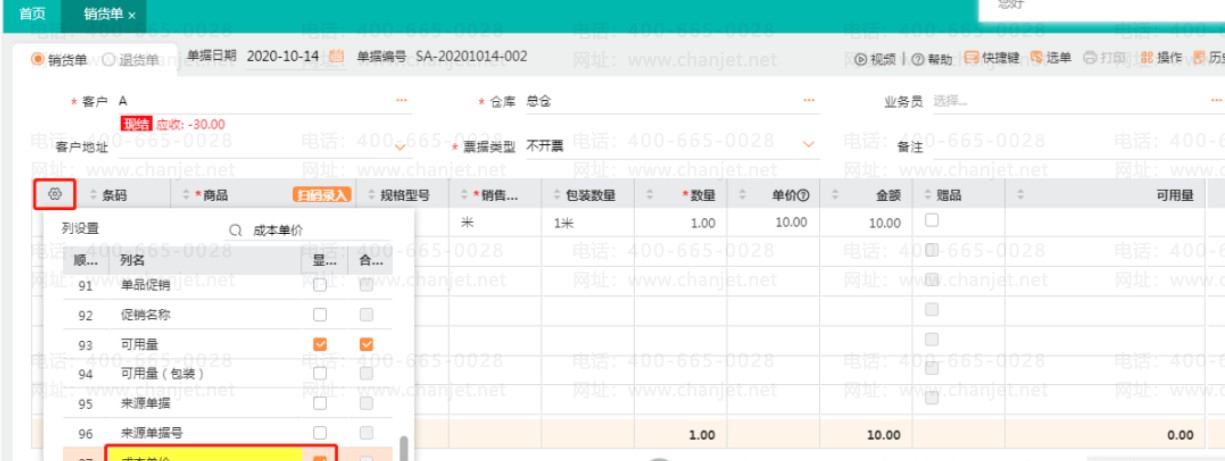Close the 销货单 tab

coord(132,15)
